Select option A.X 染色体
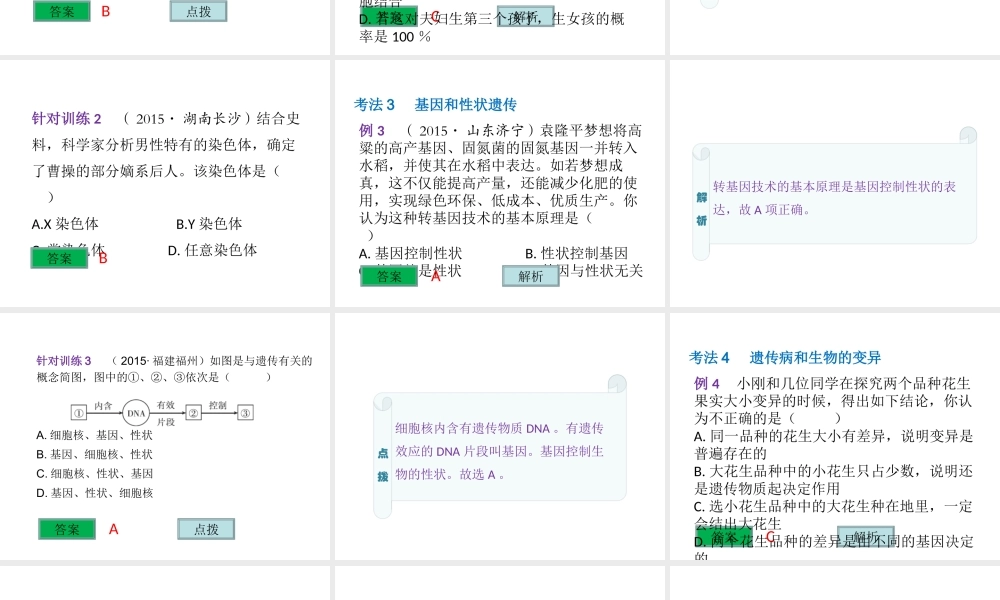This screenshot has height=600, width=1000. coord(65,224)
